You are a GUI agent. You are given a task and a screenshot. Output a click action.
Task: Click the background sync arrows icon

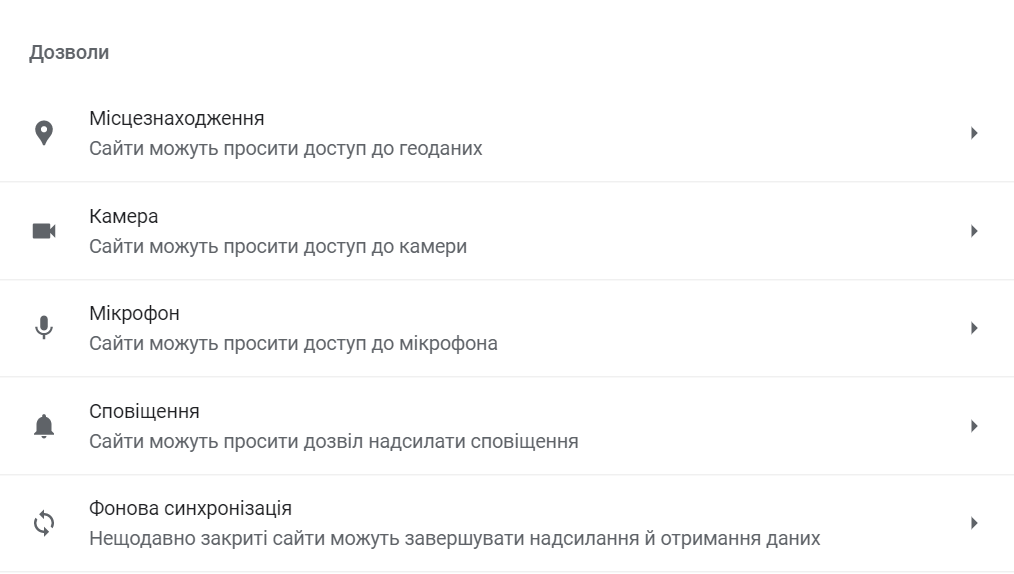[44, 523]
